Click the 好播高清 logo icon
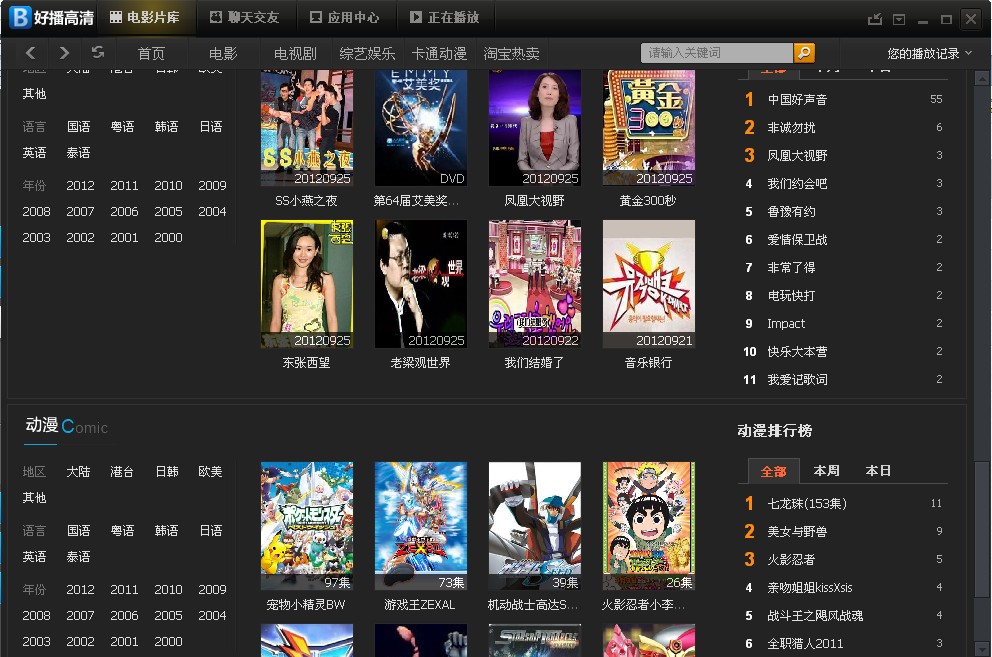Image resolution: width=992 pixels, height=657 pixels. click(20, 17)
